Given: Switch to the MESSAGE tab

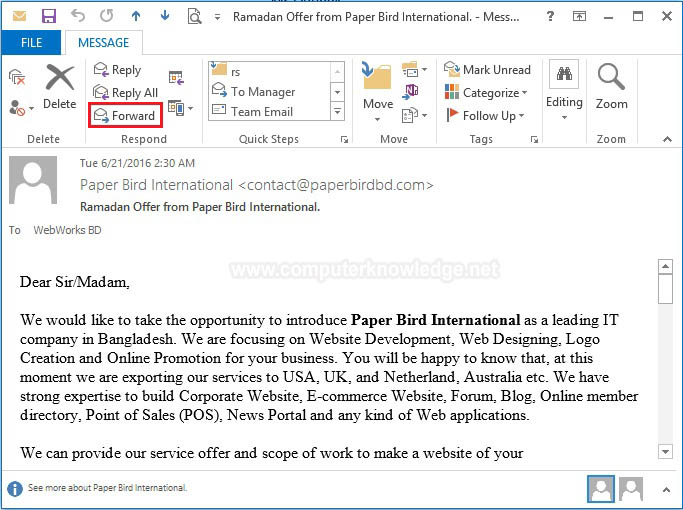Looking at the screenshot, I should tap(104, 43).
